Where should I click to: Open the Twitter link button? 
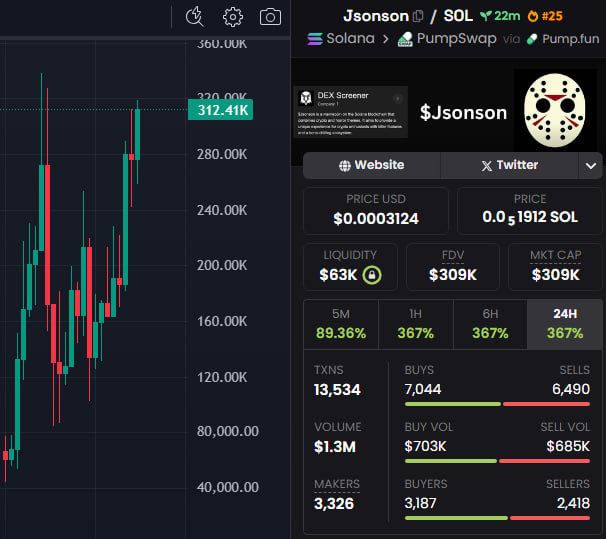pyautogui.click(x=509, y=165)
